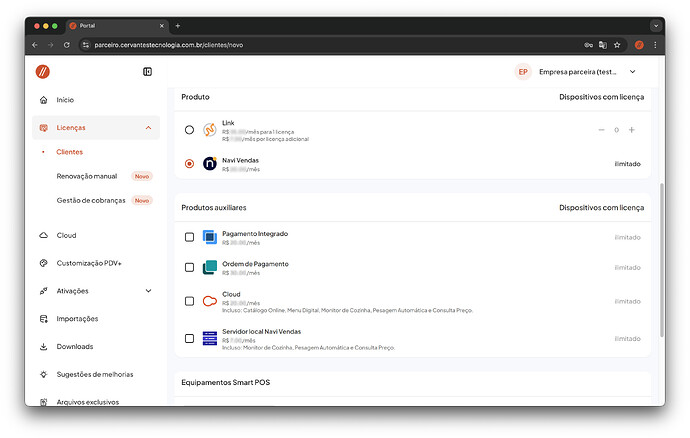Open the Downloads page

pos(74,347)
